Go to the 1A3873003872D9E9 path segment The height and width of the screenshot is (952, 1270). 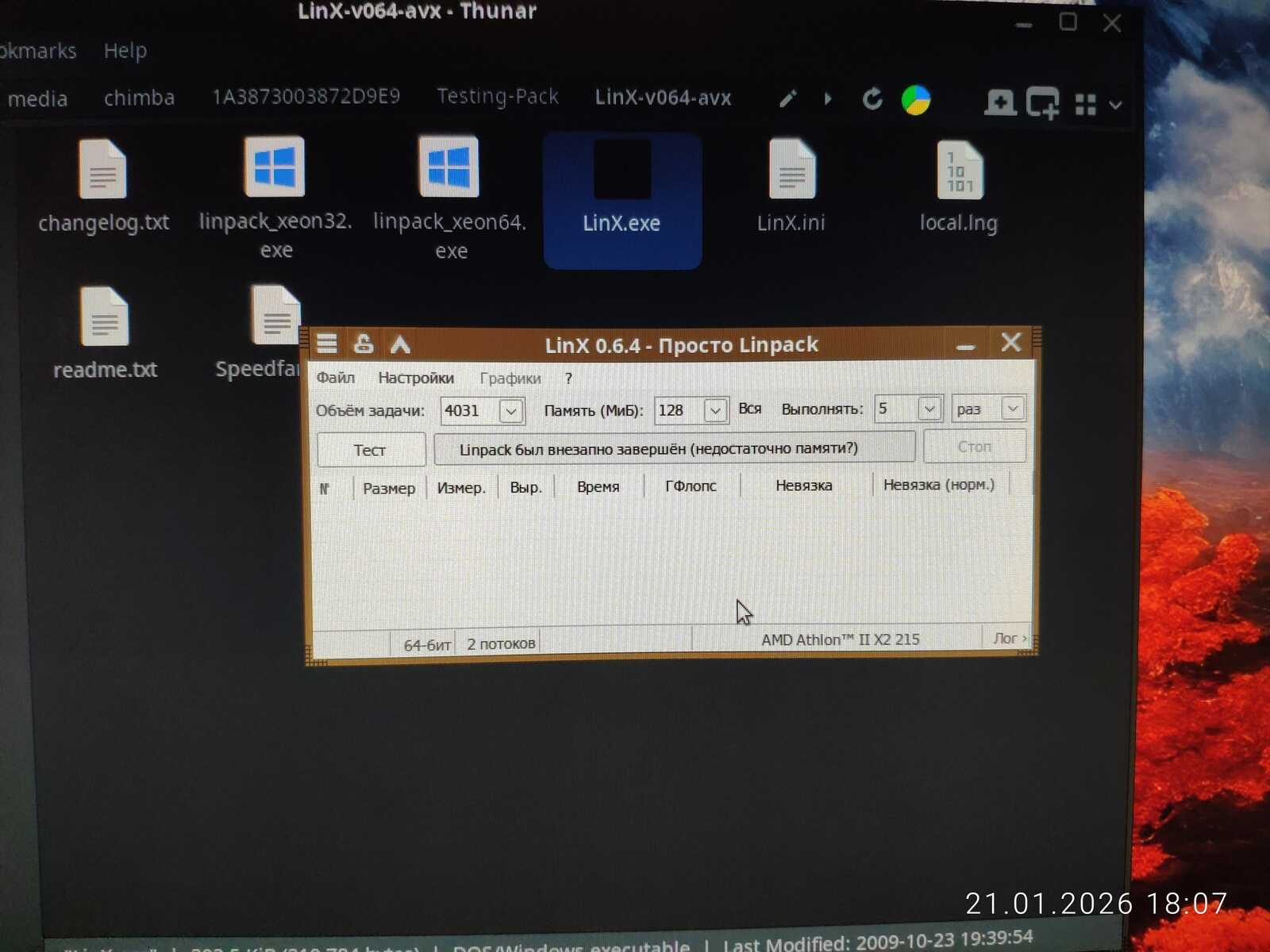(306, 97)
